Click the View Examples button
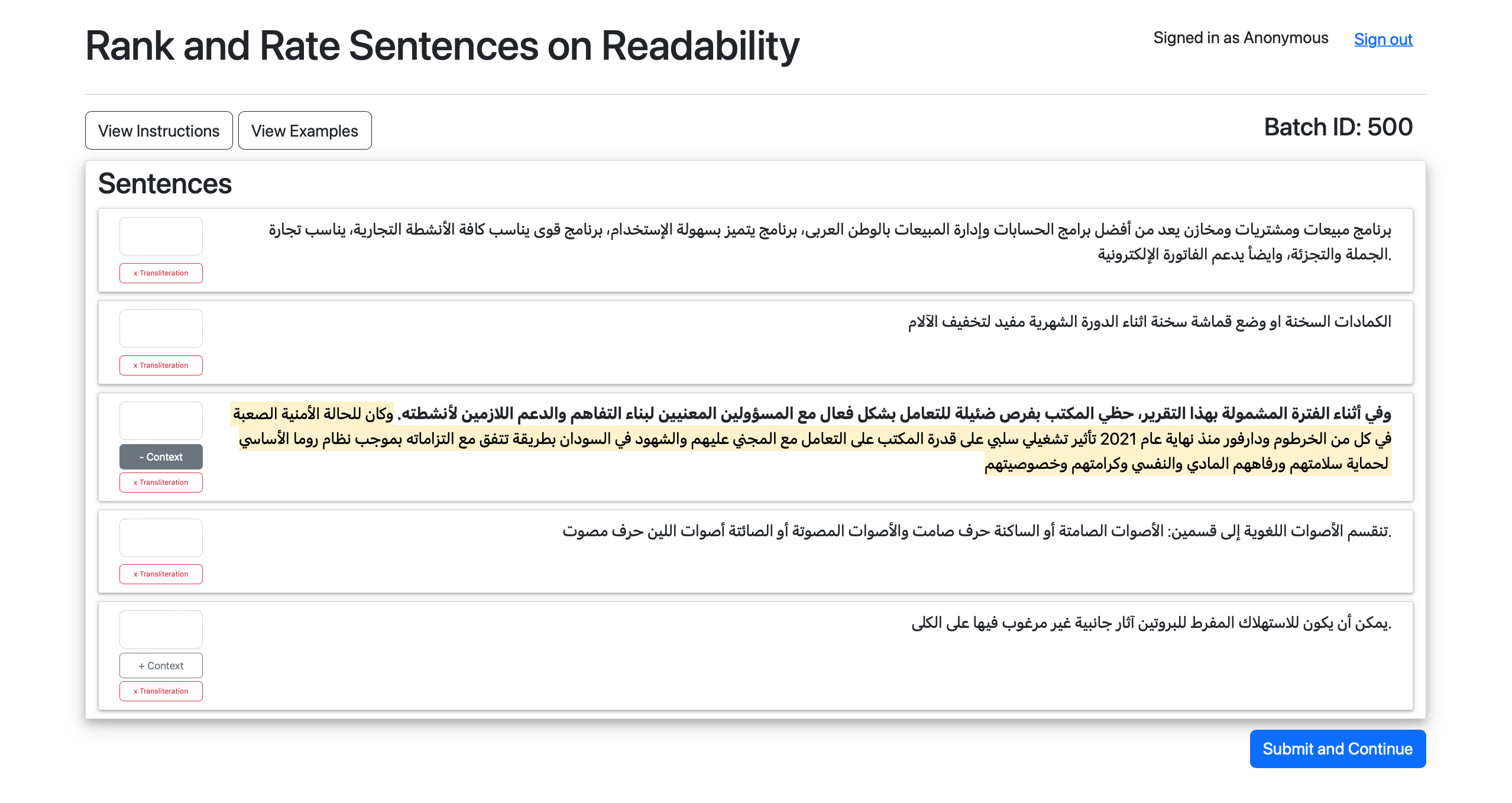 click(305, 131)
